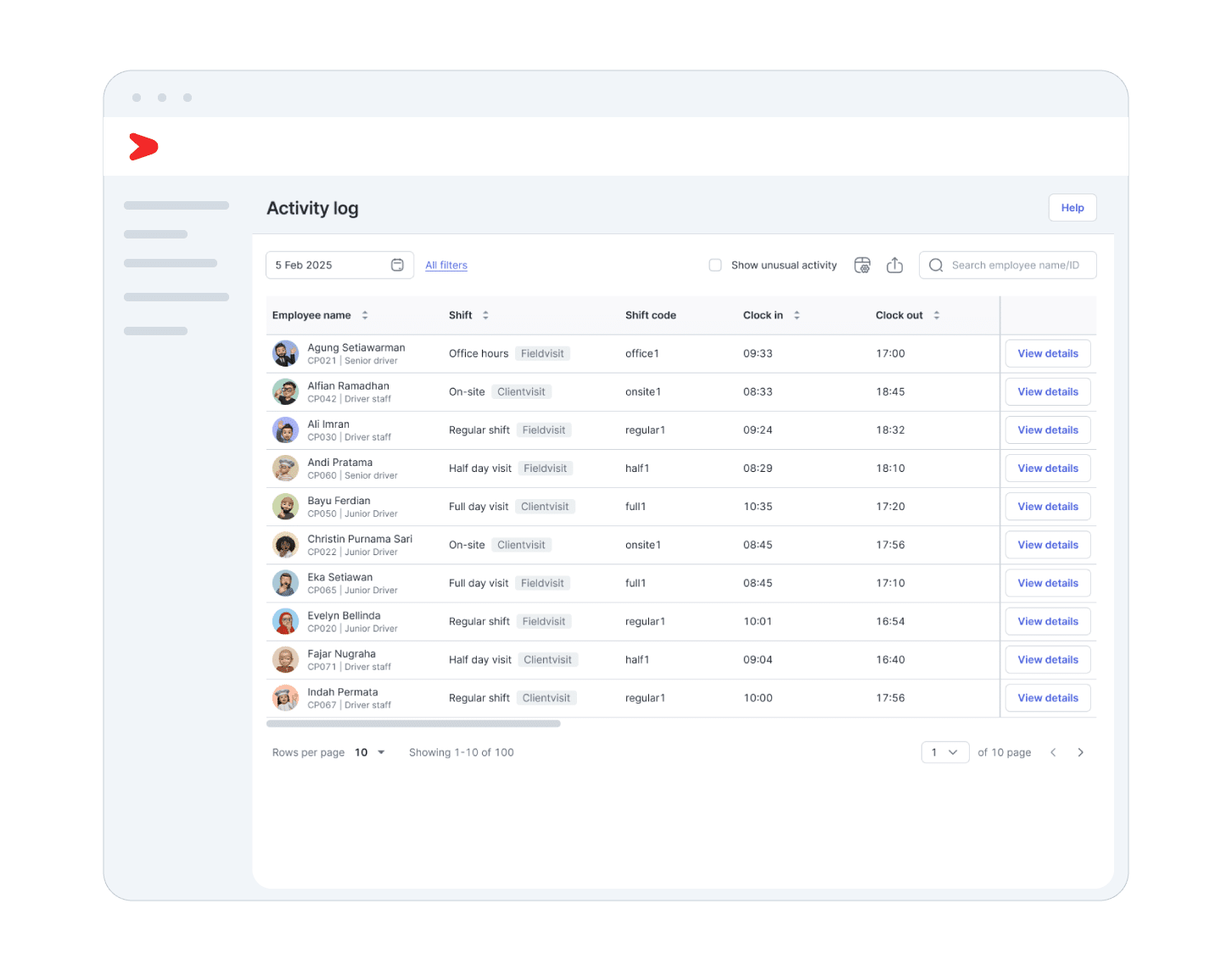This screenshot has height=971, width=1232.
Task: Click the export share icon
Action: coord(894,266)
